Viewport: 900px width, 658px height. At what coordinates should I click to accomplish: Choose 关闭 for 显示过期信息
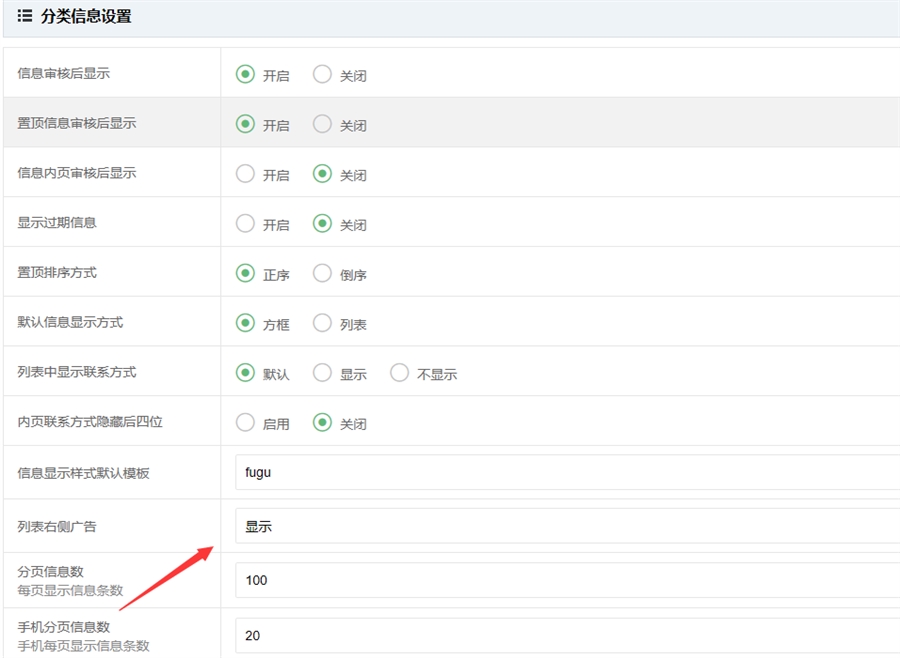(322, 224)
